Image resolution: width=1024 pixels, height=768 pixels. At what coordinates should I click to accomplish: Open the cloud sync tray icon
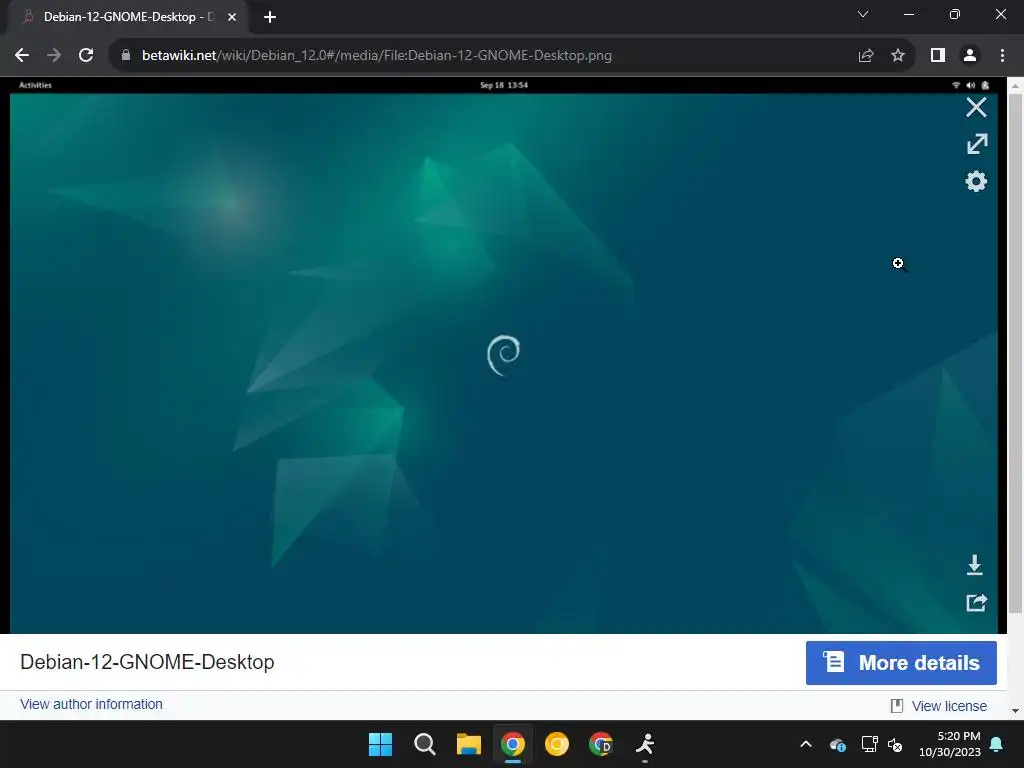838,744
